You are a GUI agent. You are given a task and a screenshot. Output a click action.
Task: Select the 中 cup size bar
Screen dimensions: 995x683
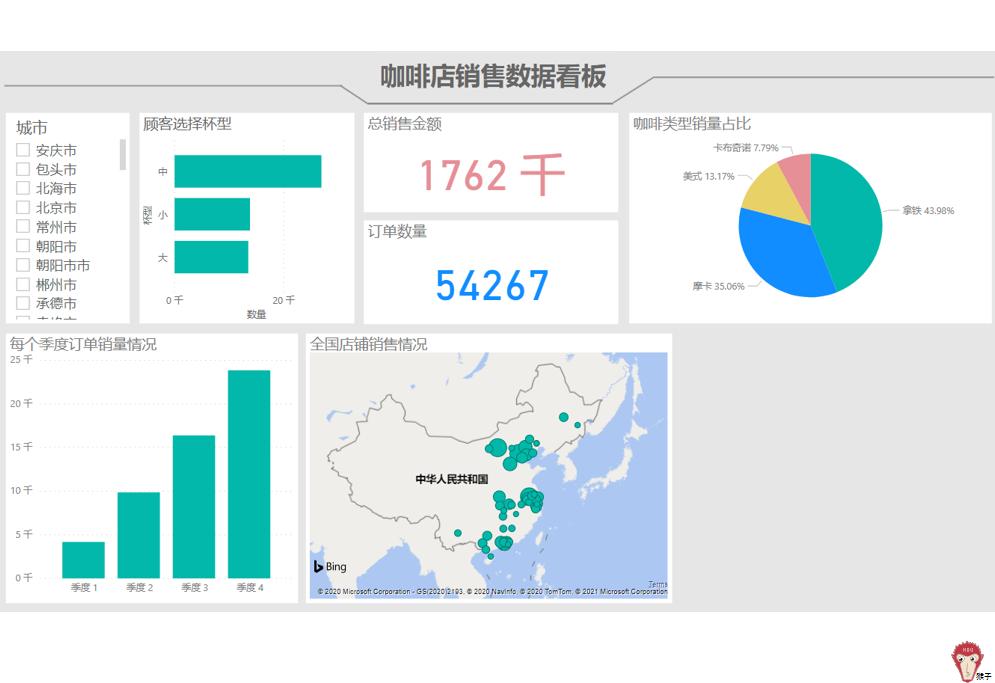250,171
